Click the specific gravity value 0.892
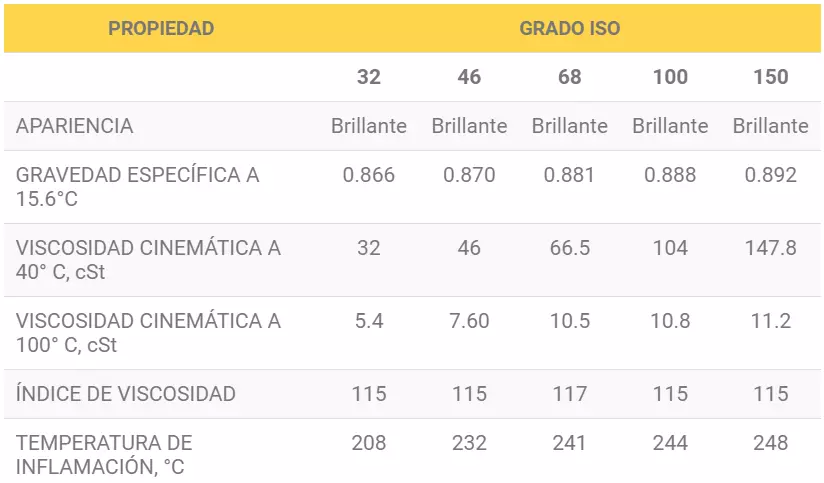 (770, 175)
